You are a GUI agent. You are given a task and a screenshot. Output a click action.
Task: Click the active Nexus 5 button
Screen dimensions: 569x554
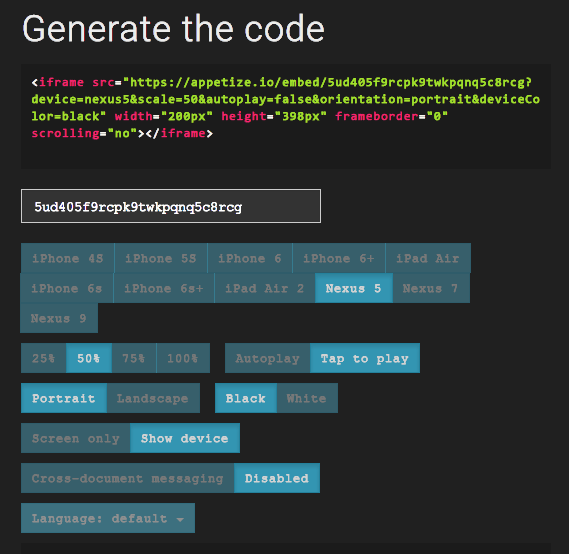click(353, 288)
